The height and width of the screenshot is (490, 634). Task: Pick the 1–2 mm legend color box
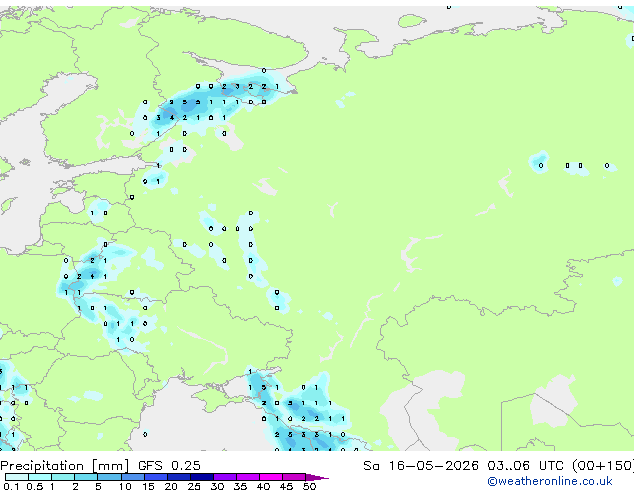coord(63,477)
